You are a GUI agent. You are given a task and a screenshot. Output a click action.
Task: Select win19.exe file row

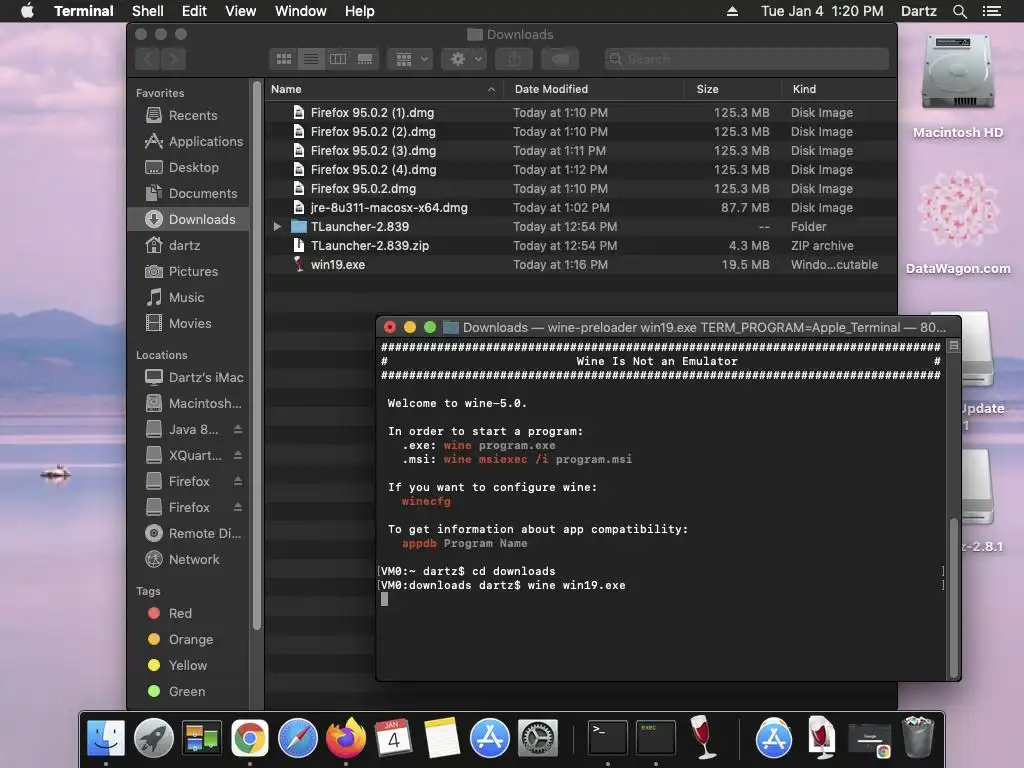point(581,264)
